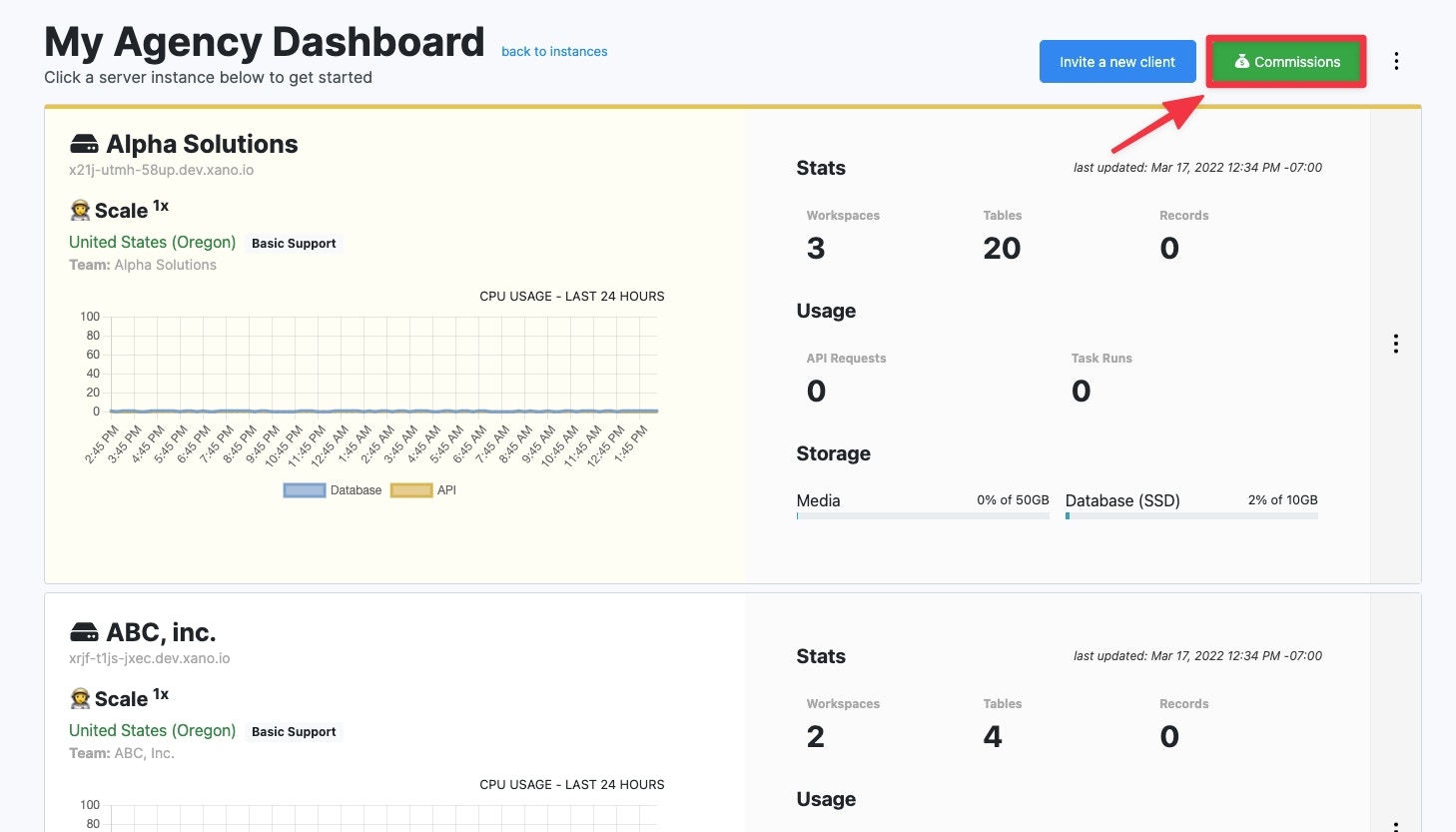
Task: Click Basic Support badge under ABC, inc.
Action: (x=294, y=732)
